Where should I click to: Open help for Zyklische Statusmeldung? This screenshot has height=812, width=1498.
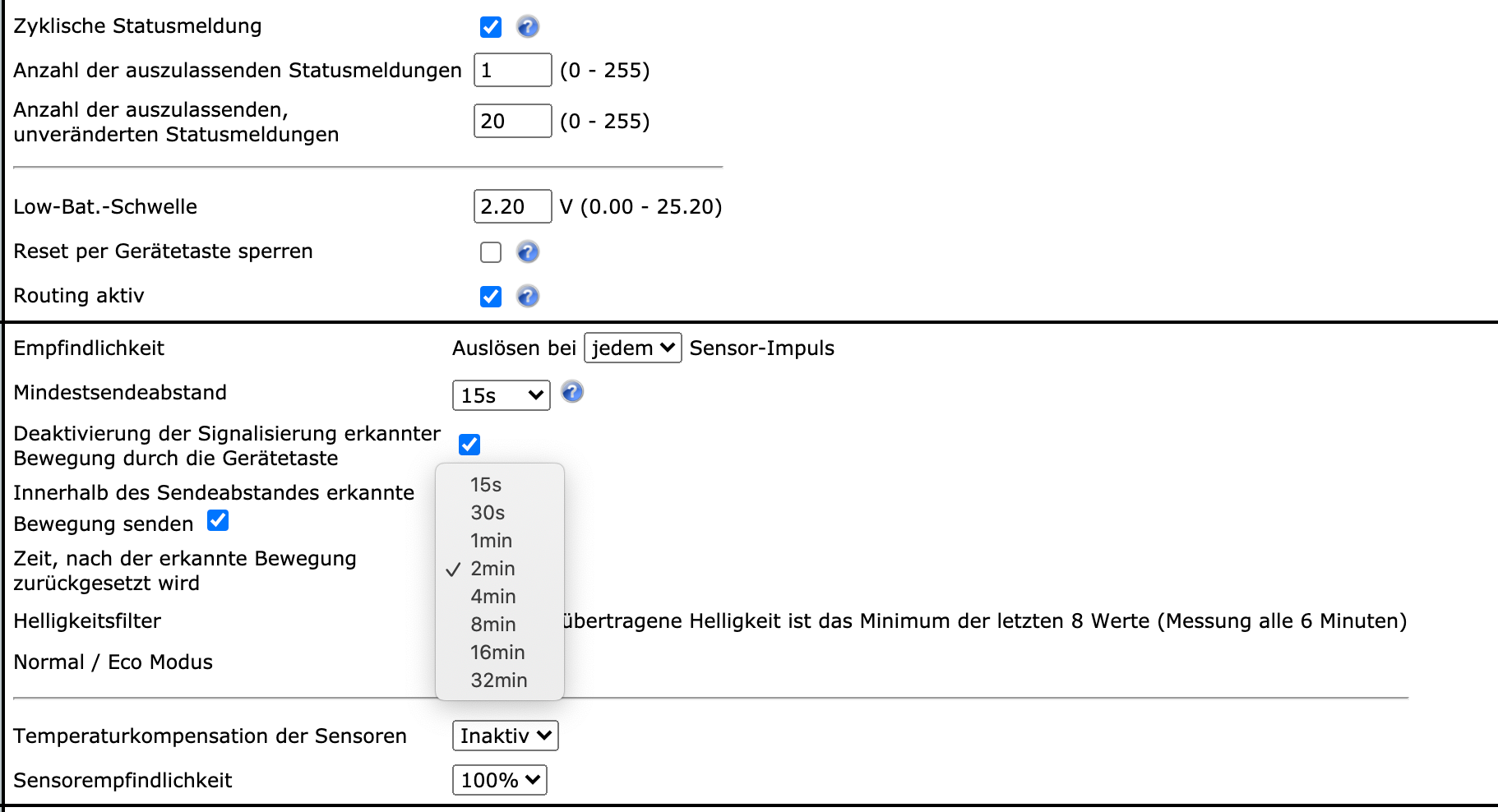click(x=528, y=27)
